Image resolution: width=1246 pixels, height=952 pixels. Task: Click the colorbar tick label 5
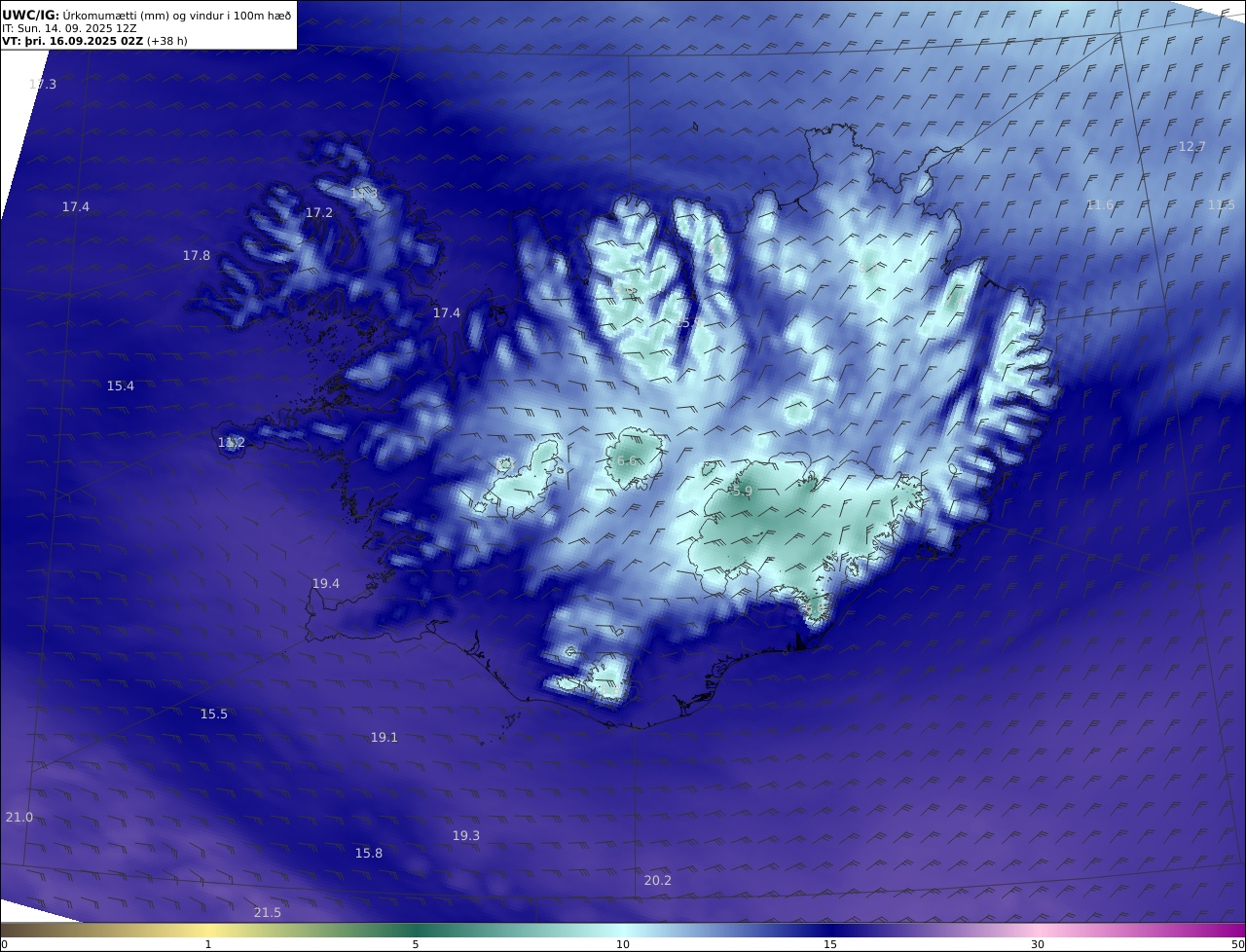pyautogui.click(x=416, y=944)
